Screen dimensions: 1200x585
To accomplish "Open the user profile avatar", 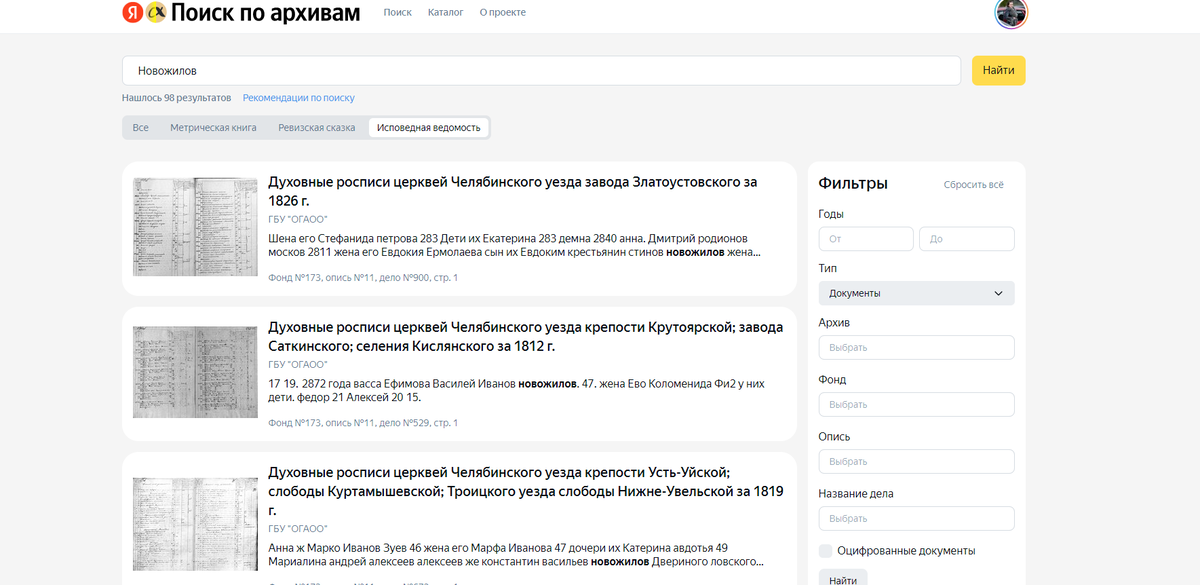I will tap(1011, 15).
